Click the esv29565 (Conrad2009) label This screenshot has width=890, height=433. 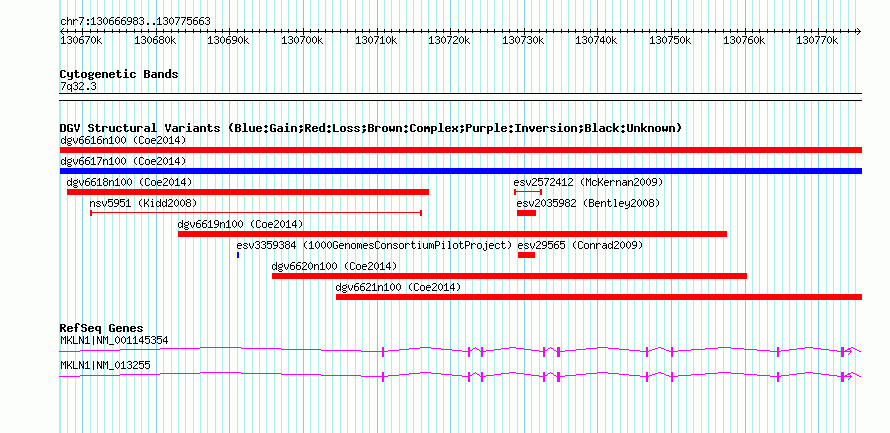pyautogui.click(x=580, y=245)
